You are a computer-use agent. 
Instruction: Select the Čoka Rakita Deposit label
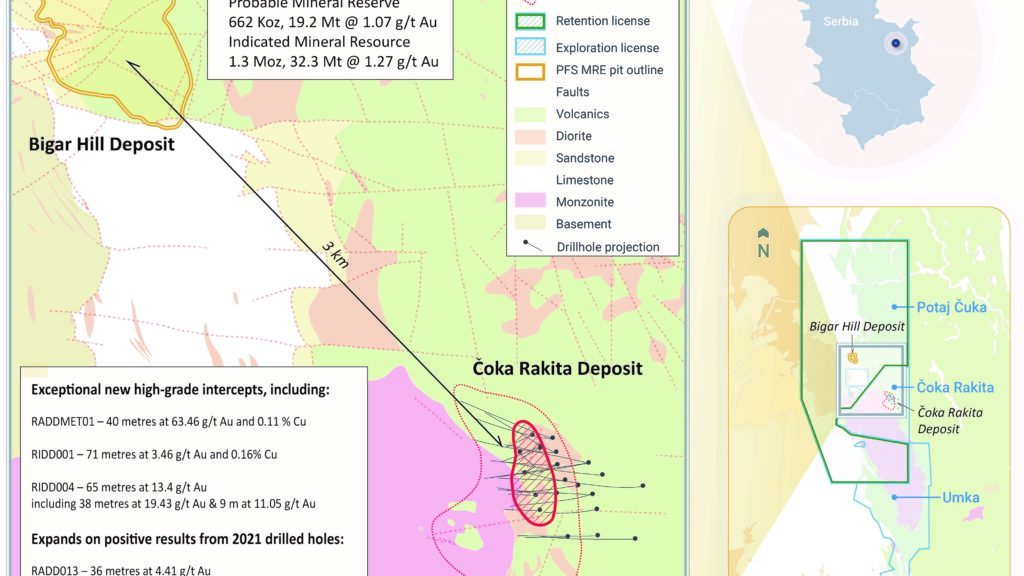pyautogui.click(x=558, y=368)
